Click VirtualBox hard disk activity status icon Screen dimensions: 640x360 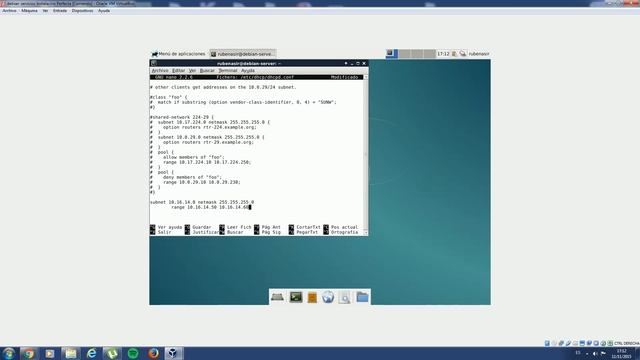coord(547,343)
